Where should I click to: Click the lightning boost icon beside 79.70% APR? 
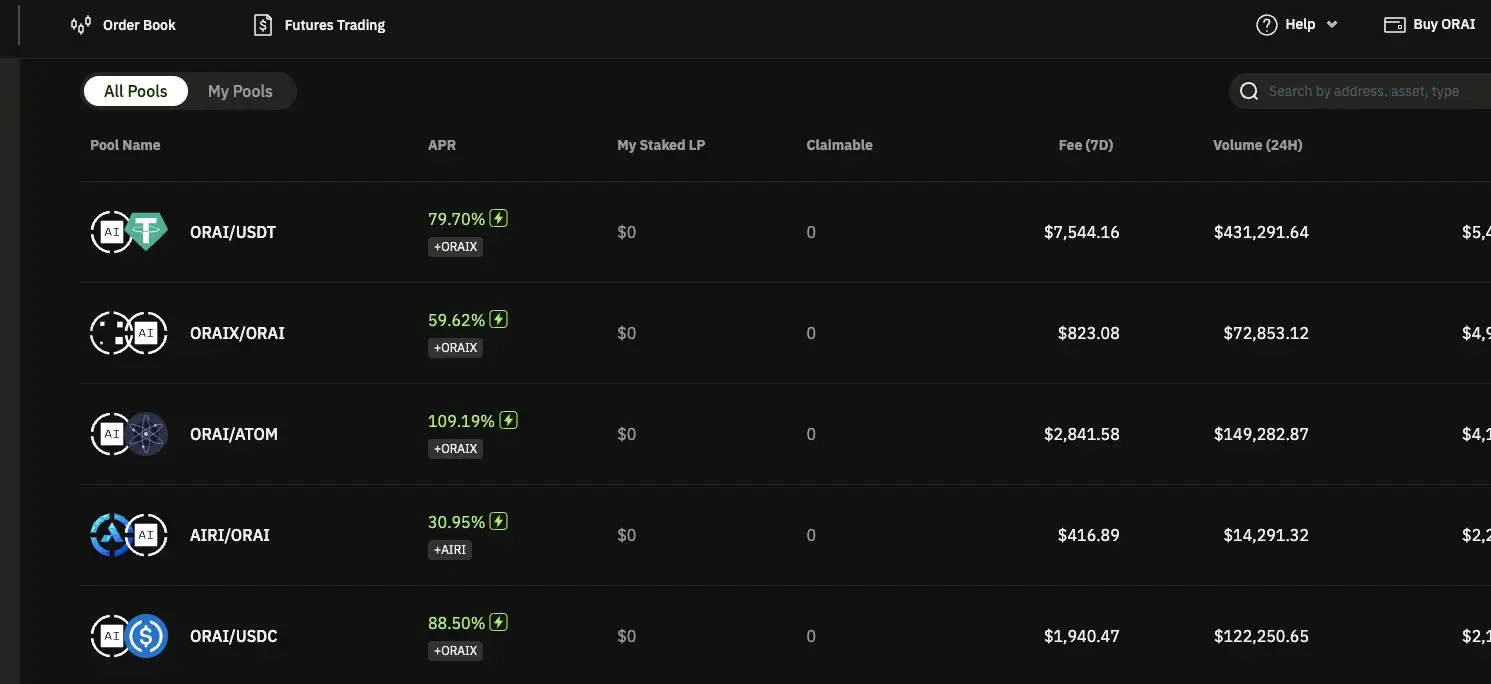499,218
